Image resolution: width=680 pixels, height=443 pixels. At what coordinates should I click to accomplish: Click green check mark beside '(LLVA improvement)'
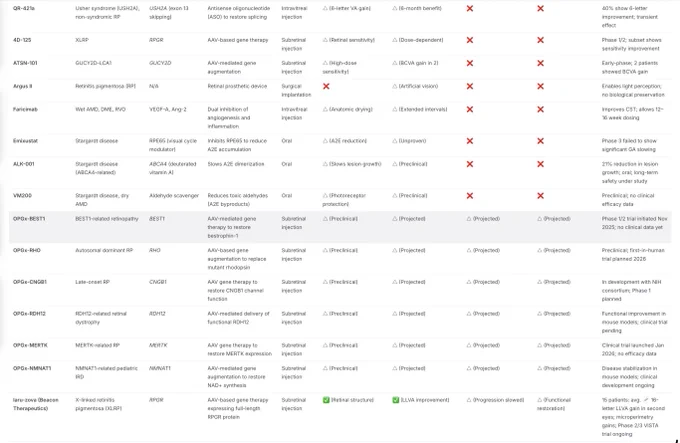coord(396,400)
